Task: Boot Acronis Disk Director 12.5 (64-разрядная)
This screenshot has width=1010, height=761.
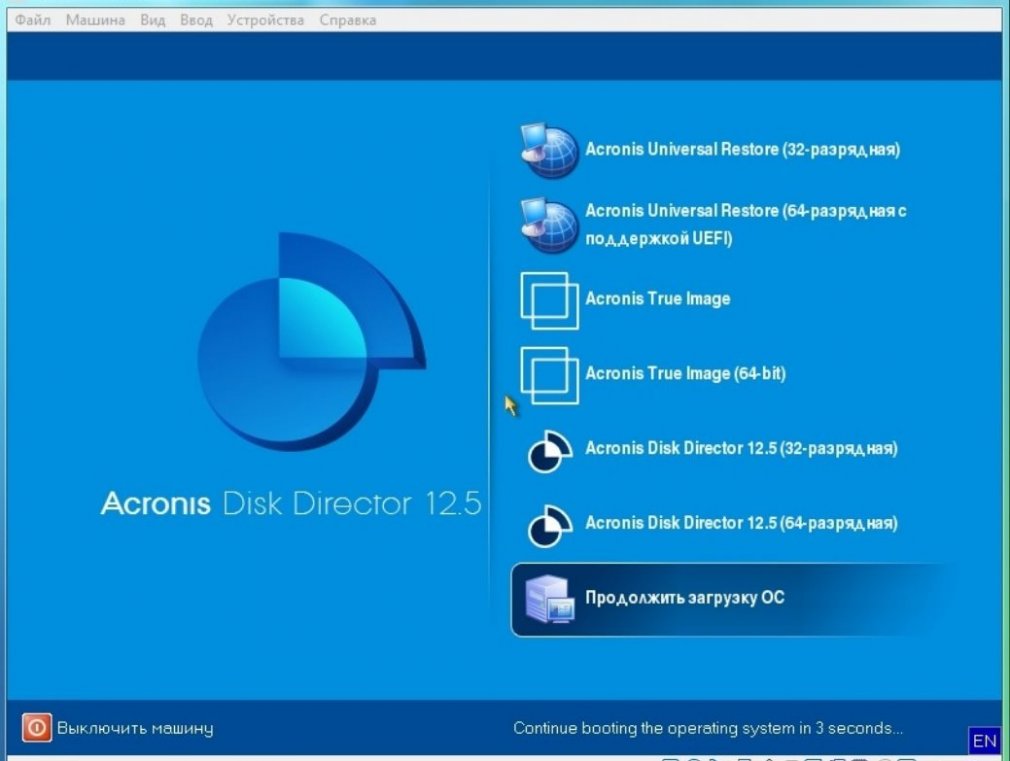Action: click(x=741, y=523)
